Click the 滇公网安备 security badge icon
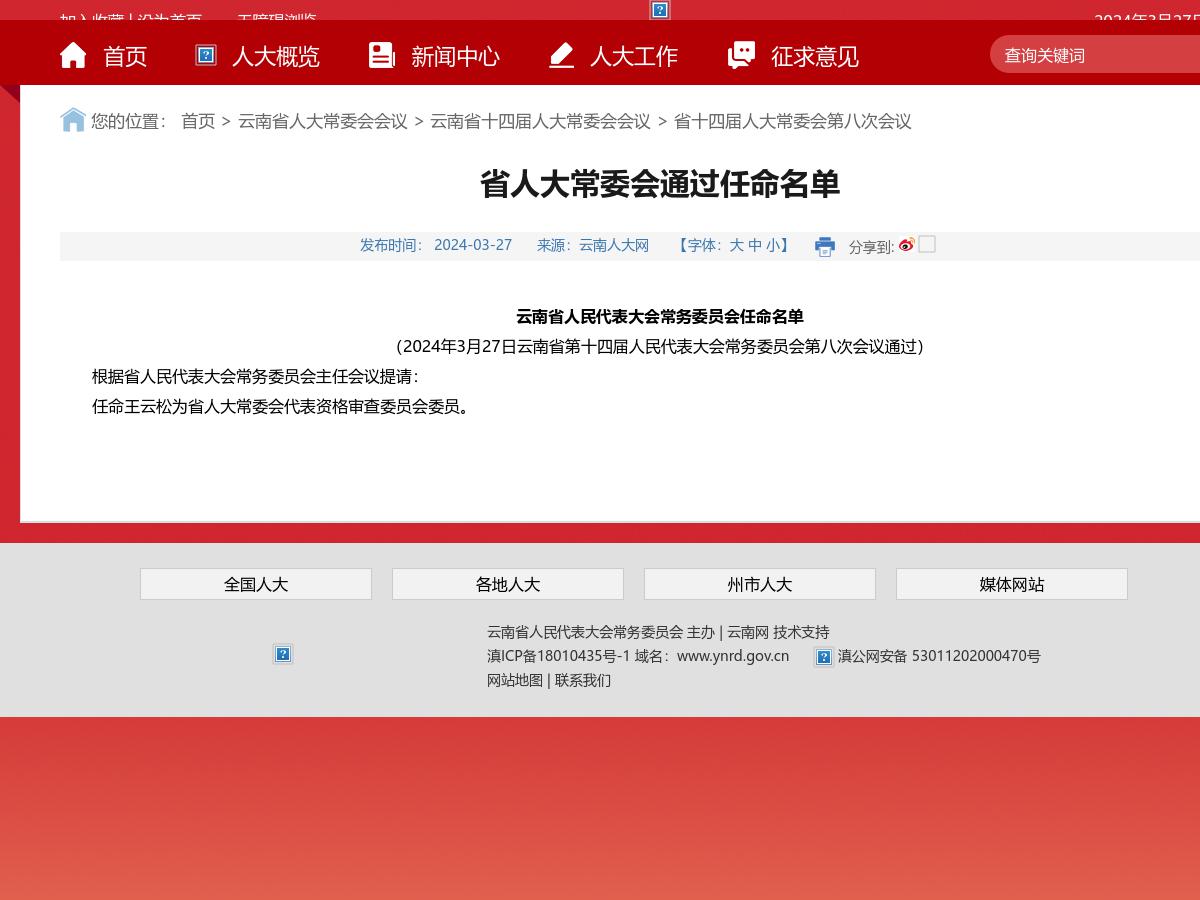Image resolution: width=1200 pixels, height=900 pixels. (x=823, y=657)
